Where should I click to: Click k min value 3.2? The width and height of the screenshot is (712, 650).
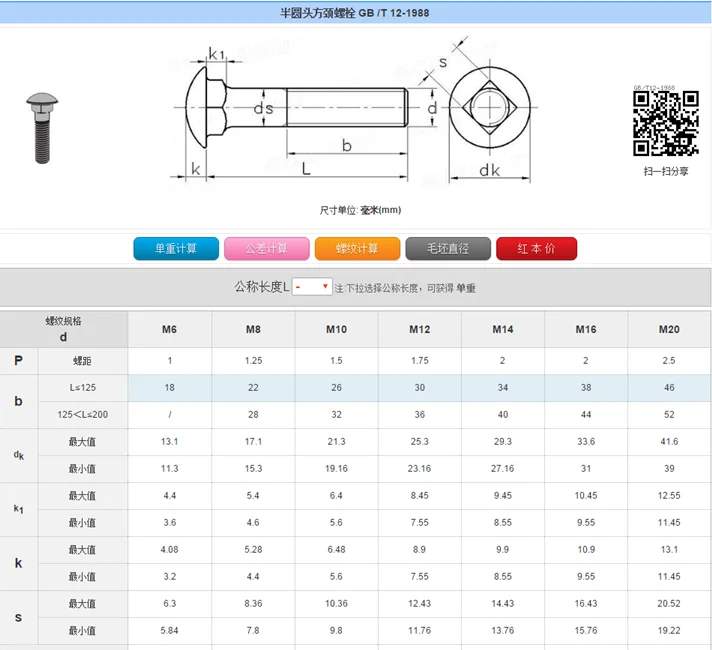click(x=169, y=577)
